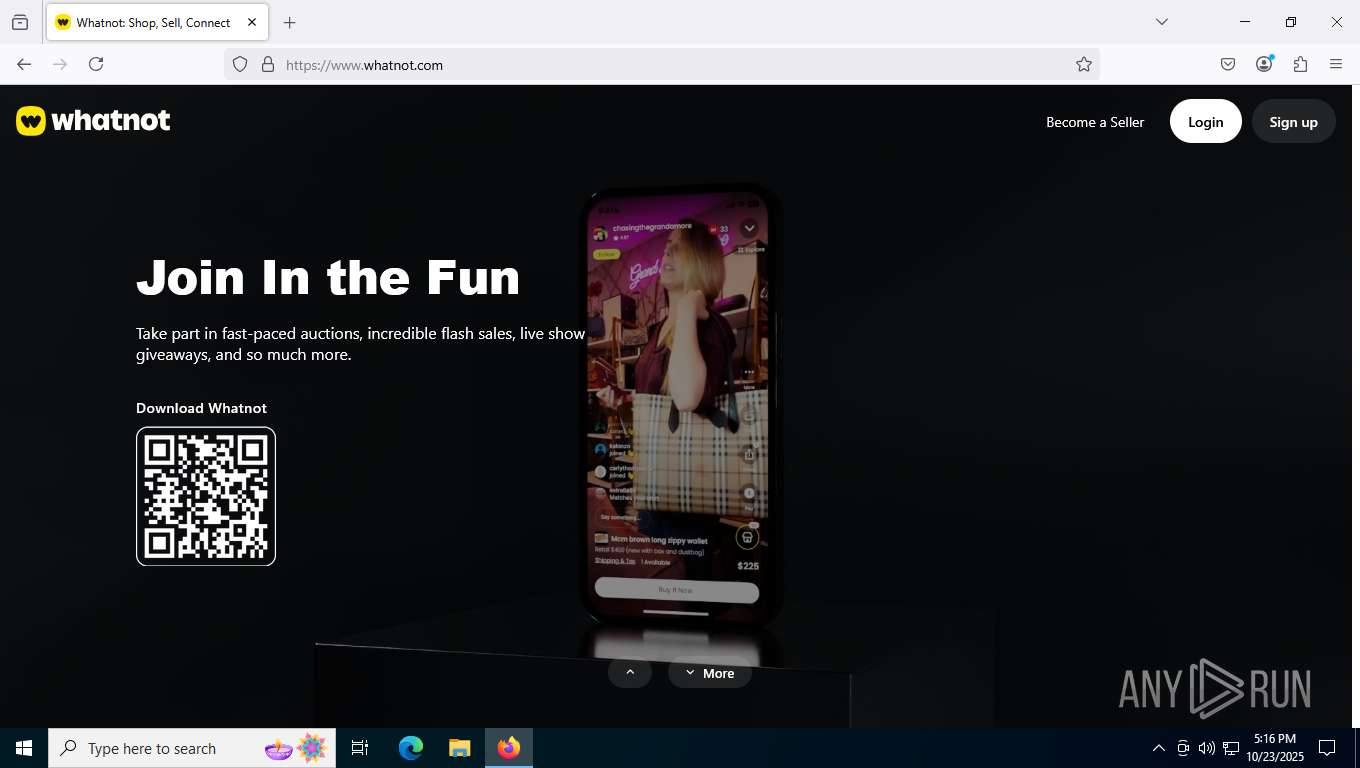1360x768 pixels.
Task: Click the taskbar search box
Action: (x=192, y=748)
